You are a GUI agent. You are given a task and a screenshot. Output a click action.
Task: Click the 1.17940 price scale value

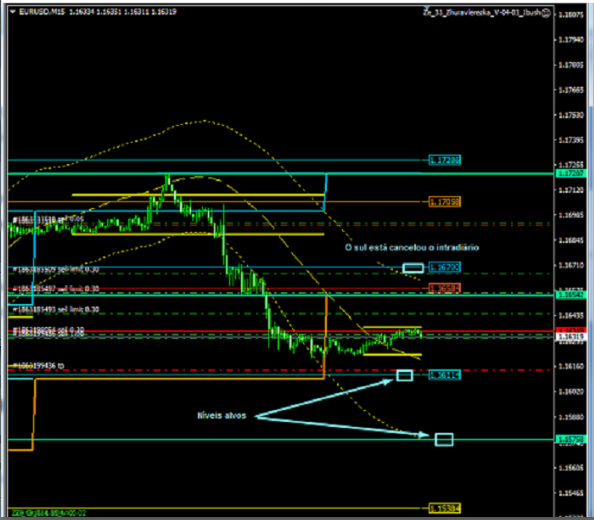pyautogui.click(x=571, y=39)
